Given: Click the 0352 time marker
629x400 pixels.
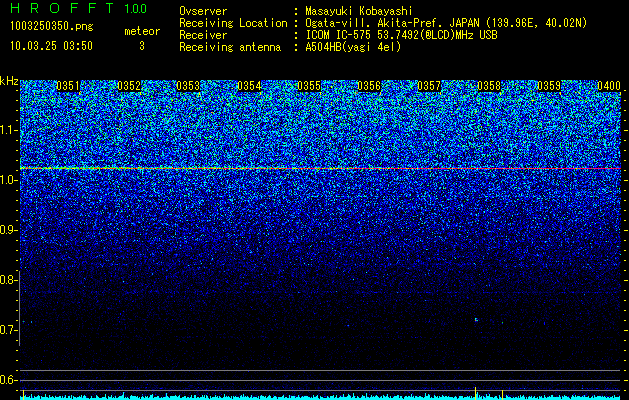Looking at the screenshot, I should tap(129, 86).
